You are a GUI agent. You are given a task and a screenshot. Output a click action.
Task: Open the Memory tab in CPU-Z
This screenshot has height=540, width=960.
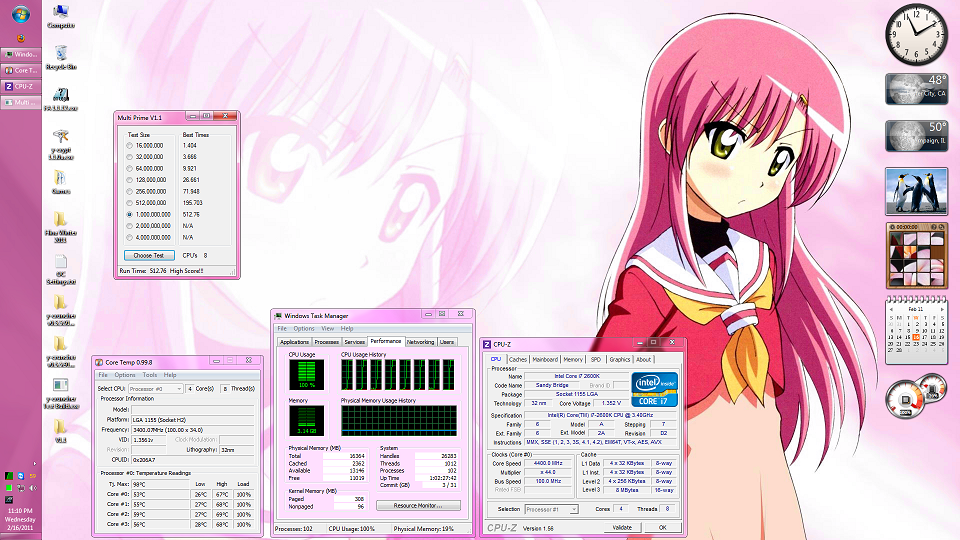click(x=573, y=359)
